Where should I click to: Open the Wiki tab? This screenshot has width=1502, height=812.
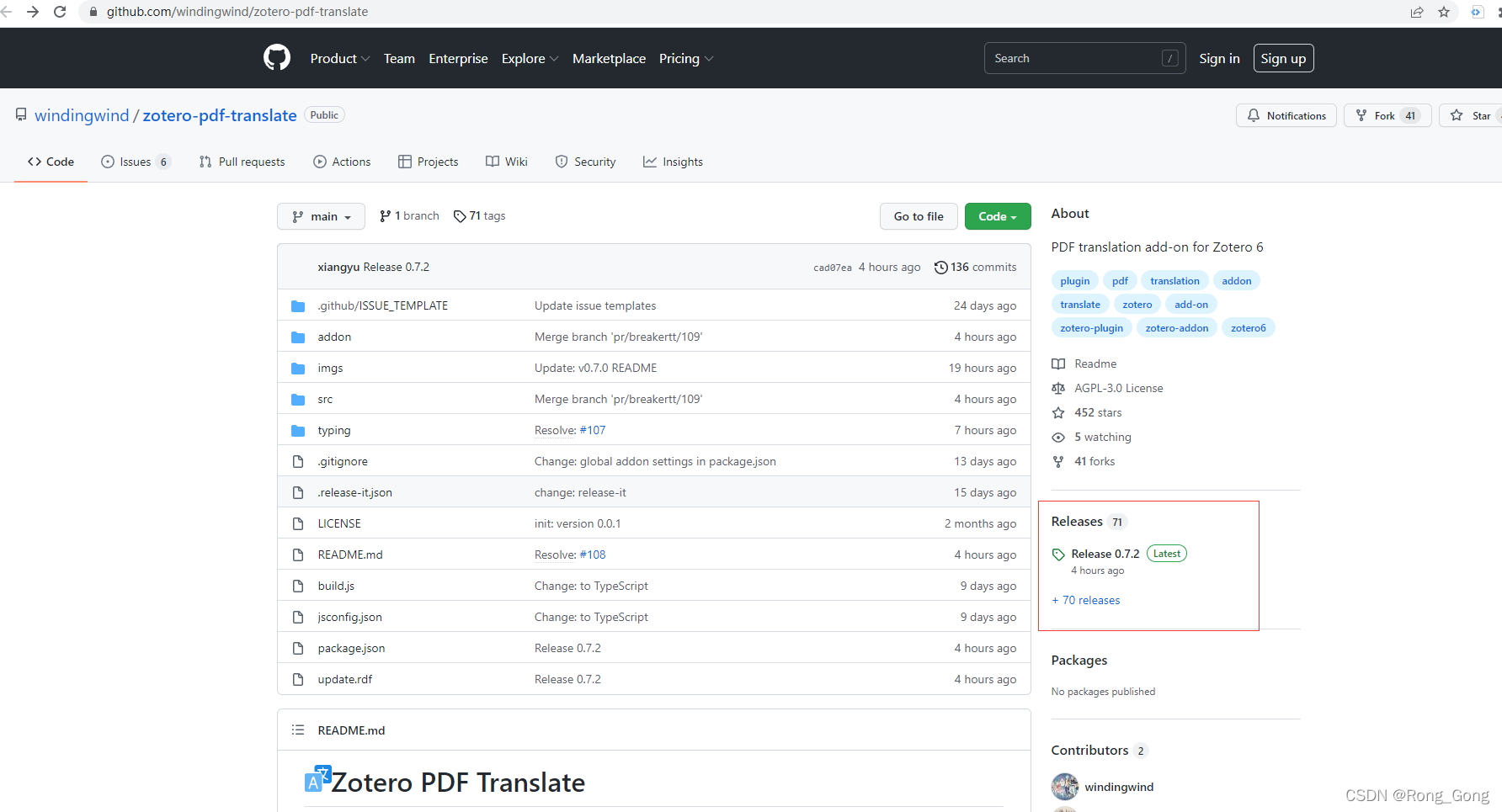point(507,162)
